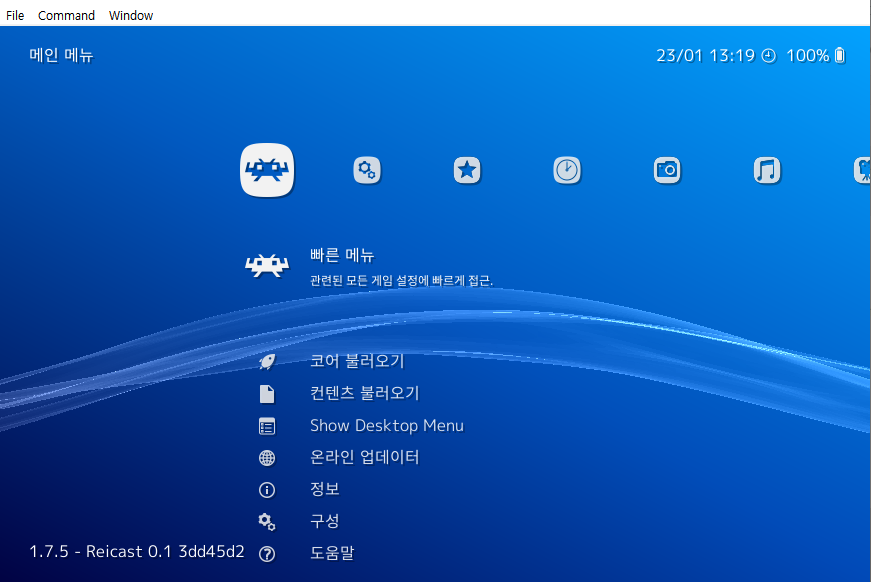
Task: Click the clock icon next to the time
Action: click(x=768, y=56)
